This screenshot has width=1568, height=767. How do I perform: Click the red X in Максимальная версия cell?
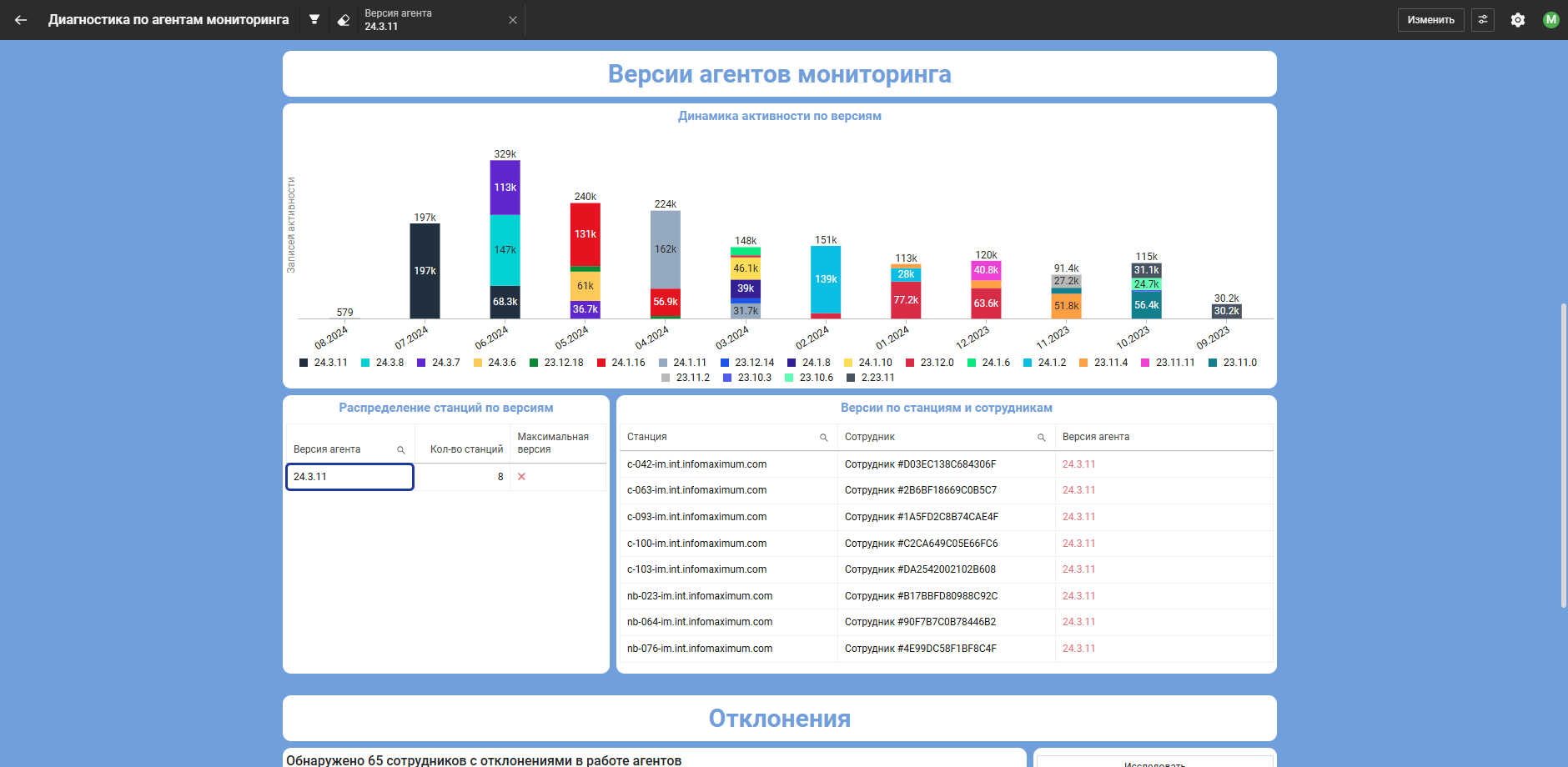point(521,477)
